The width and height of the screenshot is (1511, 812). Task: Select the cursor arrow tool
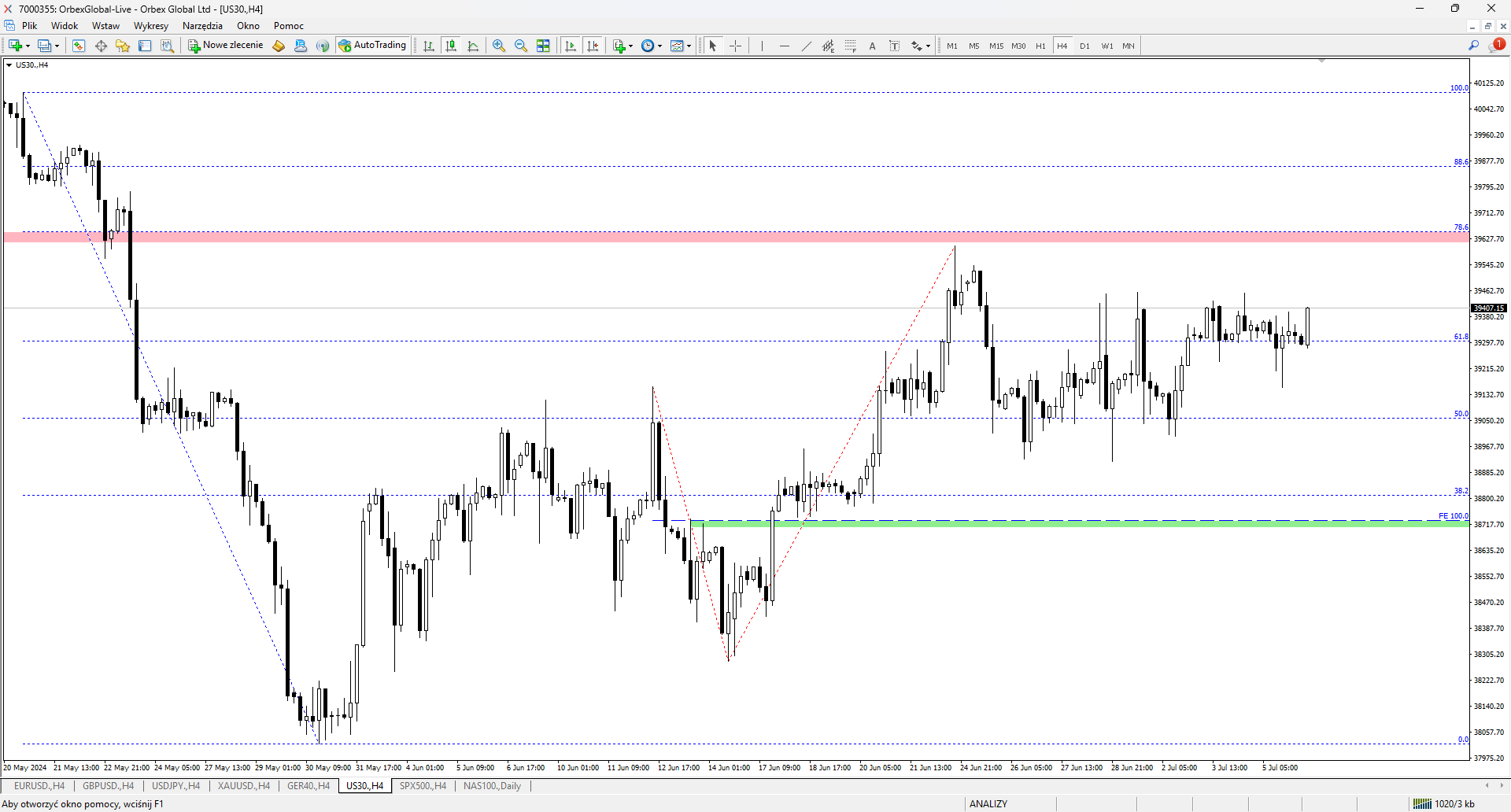[713, 46]
